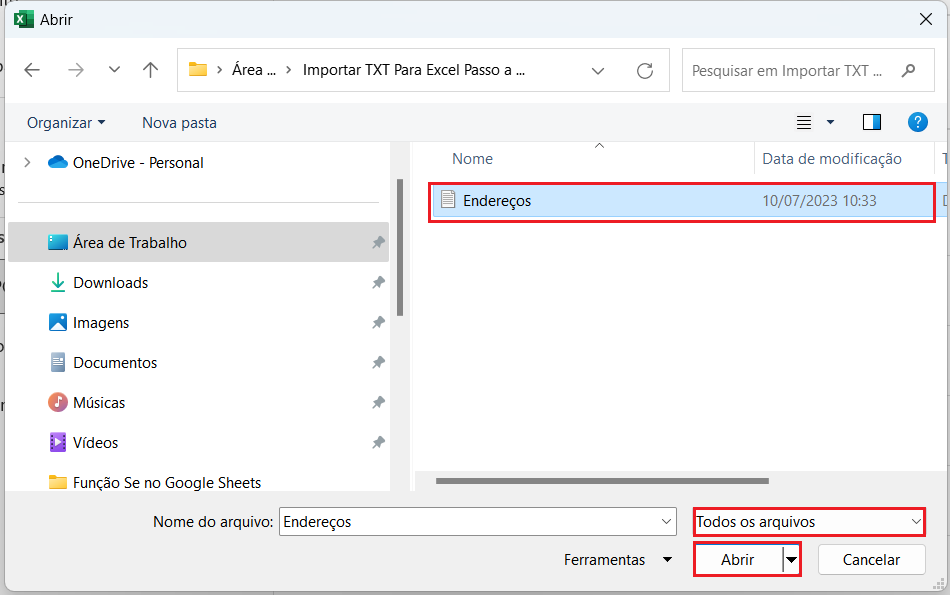The image size is (950, 595).
Task: Navigate up one folder level
Action: click(x=150, y=70)
